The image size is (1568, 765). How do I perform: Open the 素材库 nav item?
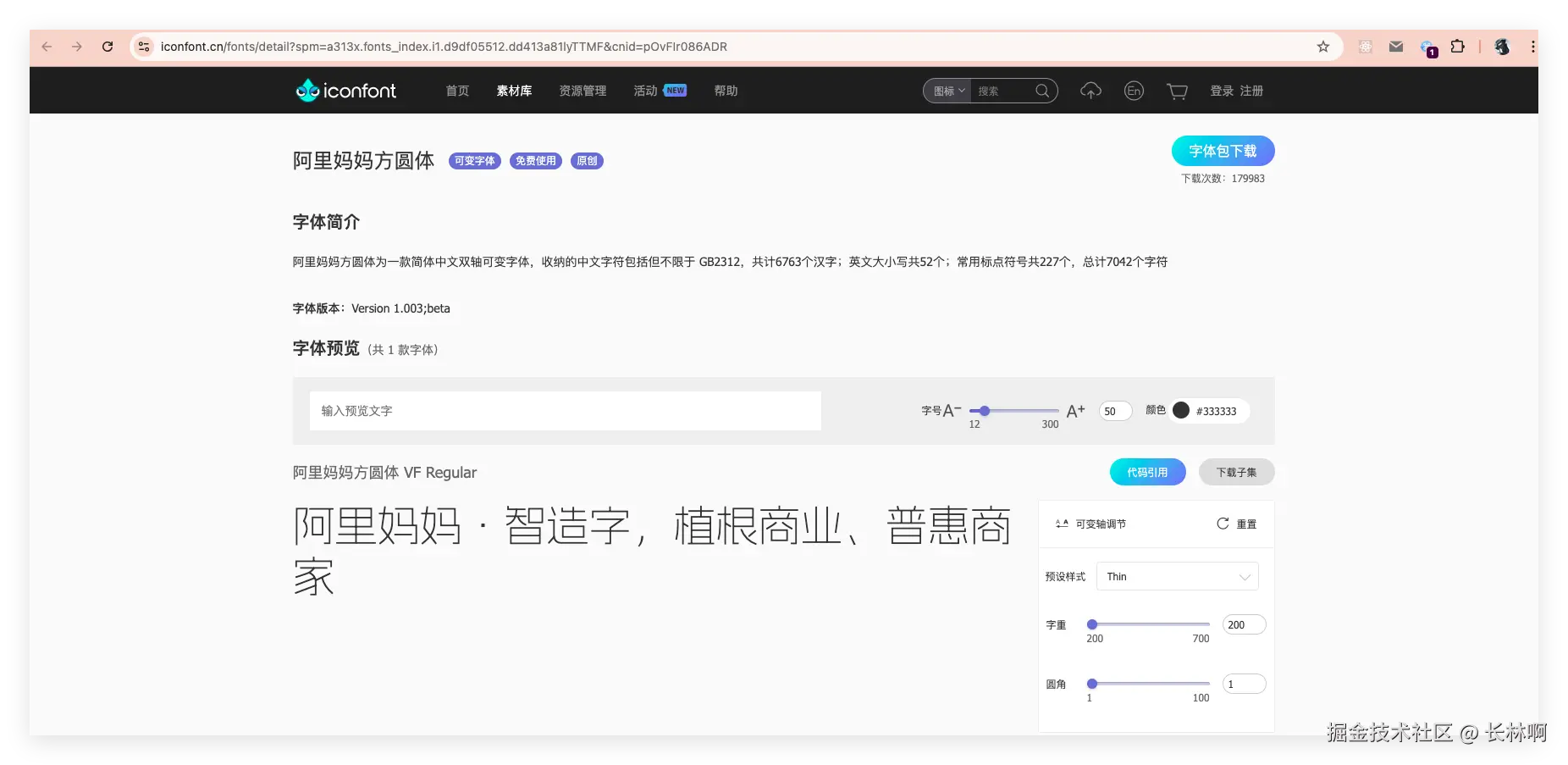coord(514,91)
